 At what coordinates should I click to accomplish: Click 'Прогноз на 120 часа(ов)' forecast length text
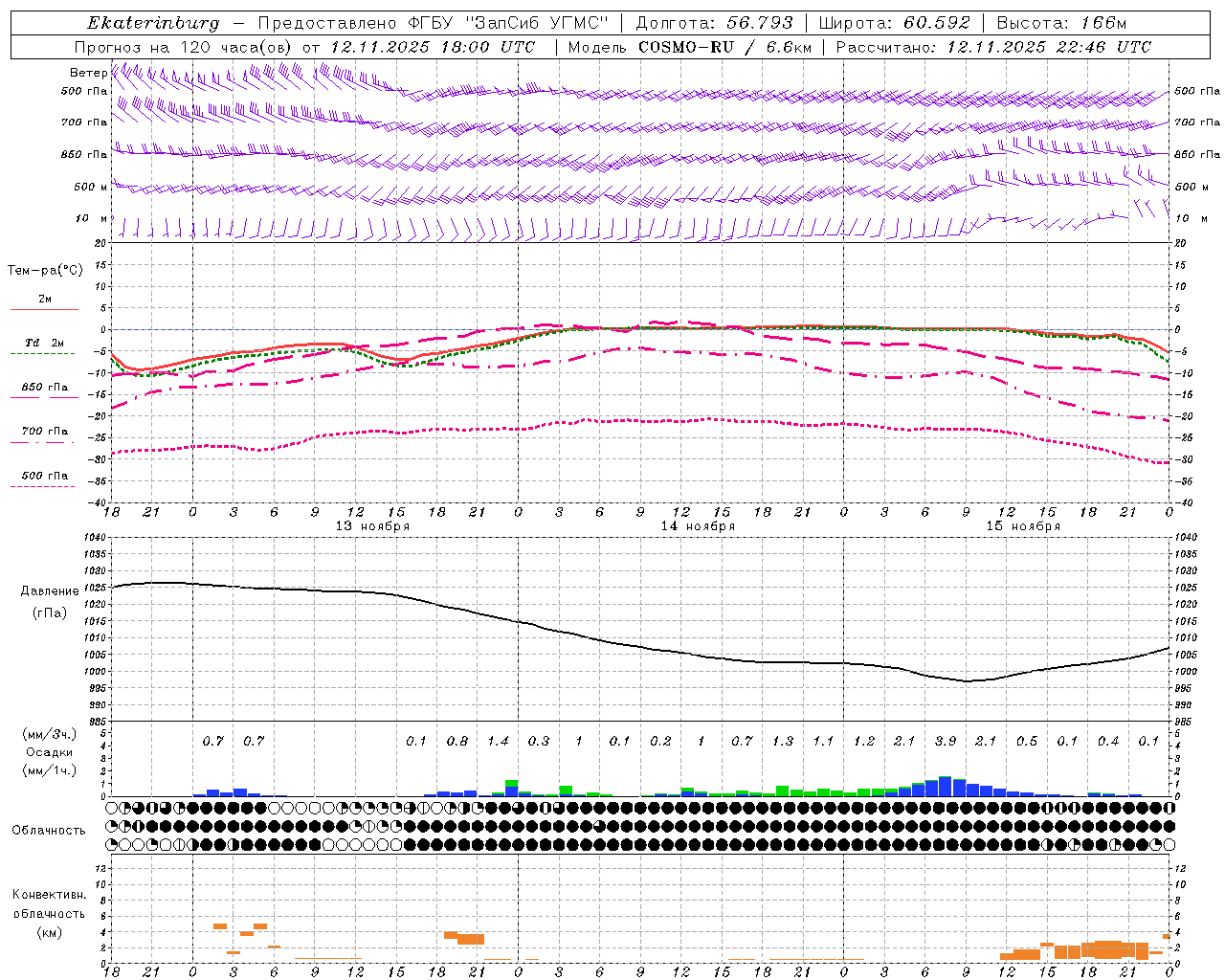(x=184, y=47)
